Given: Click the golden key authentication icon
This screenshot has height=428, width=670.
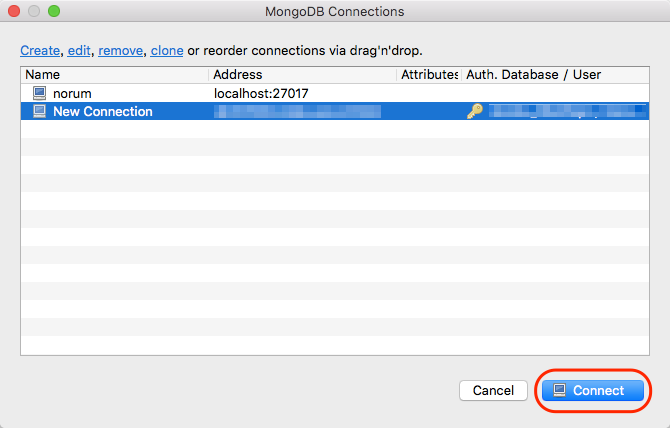Looking at the screenshot, I should point(475,111).
